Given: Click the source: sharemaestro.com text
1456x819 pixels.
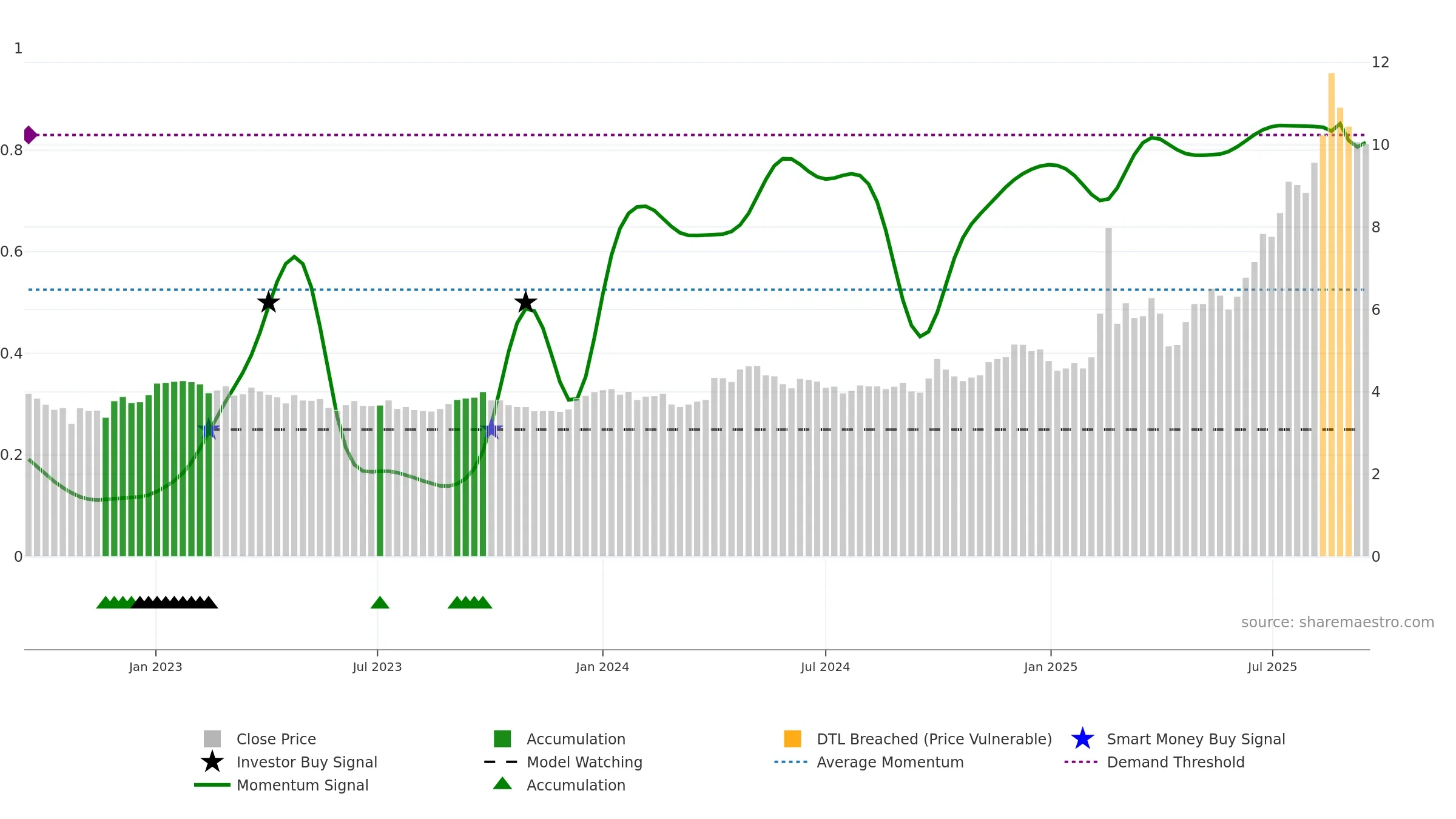Looking at the screenshot, I should [x=1338, y=622].
